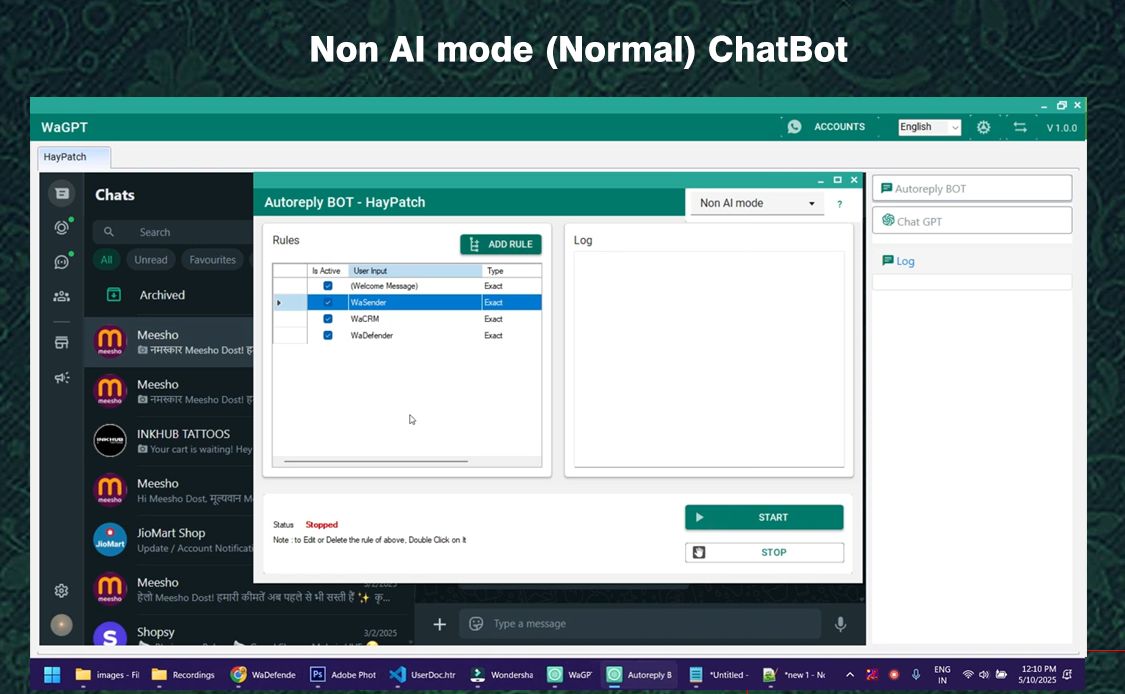Open VS Code UserDoc taskbar item
The width and height of the screenshot is (1125, 694).
(423, 675)
